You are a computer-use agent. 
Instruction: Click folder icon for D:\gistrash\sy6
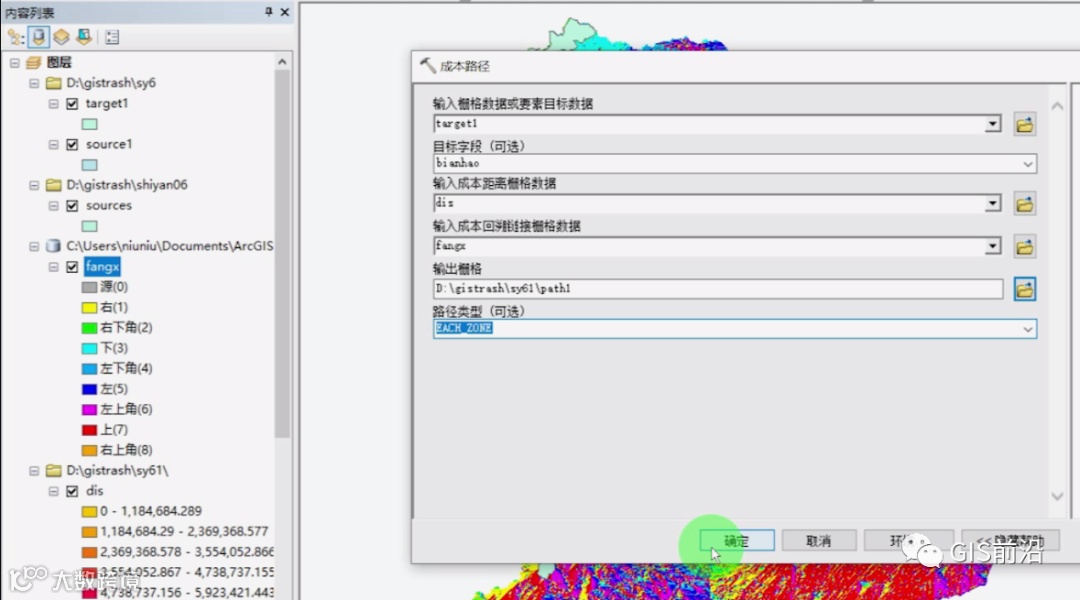(53, 83)
